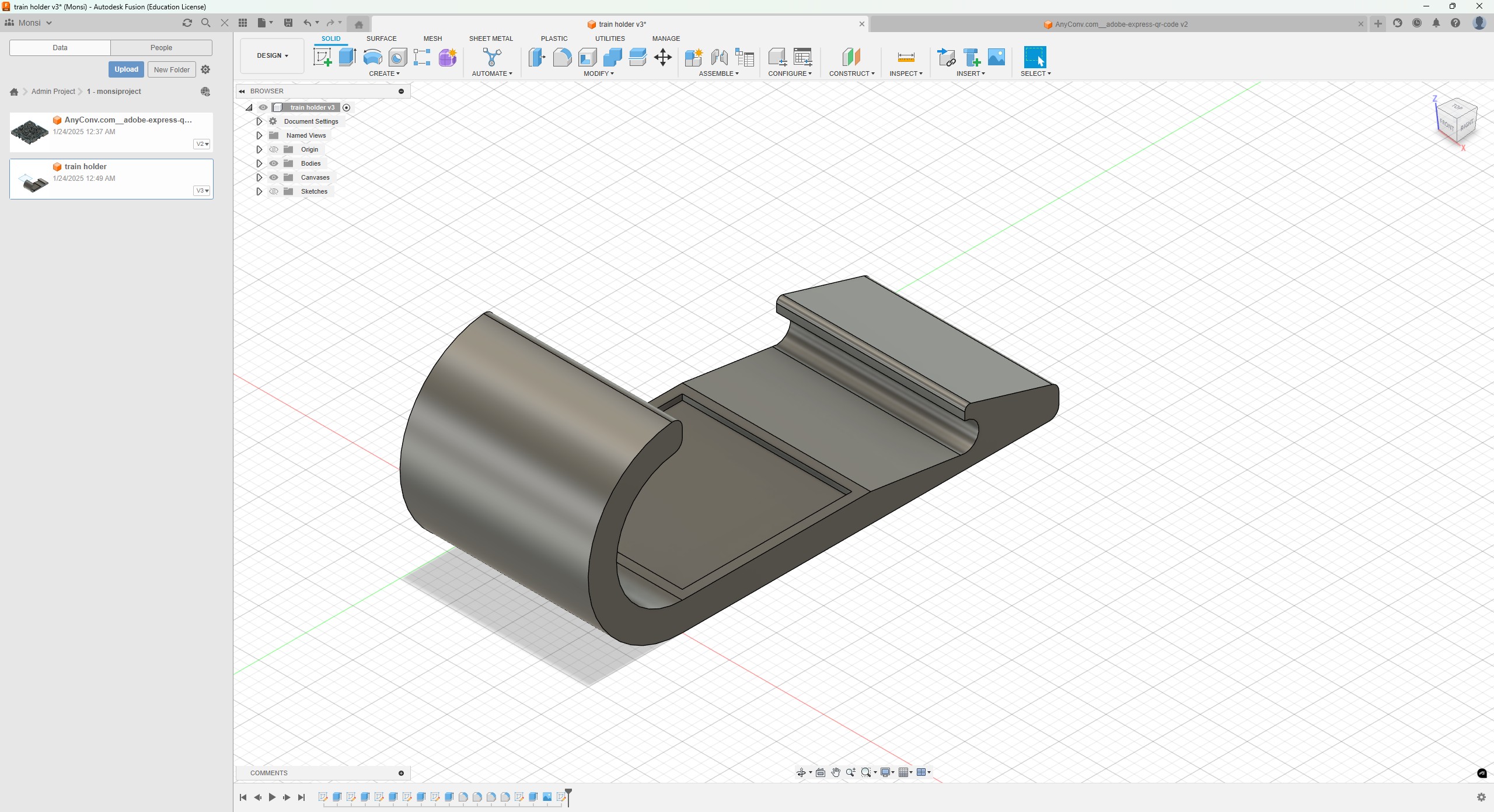
Task: Click the Automate fork icon
Action: tap(492, 57)
